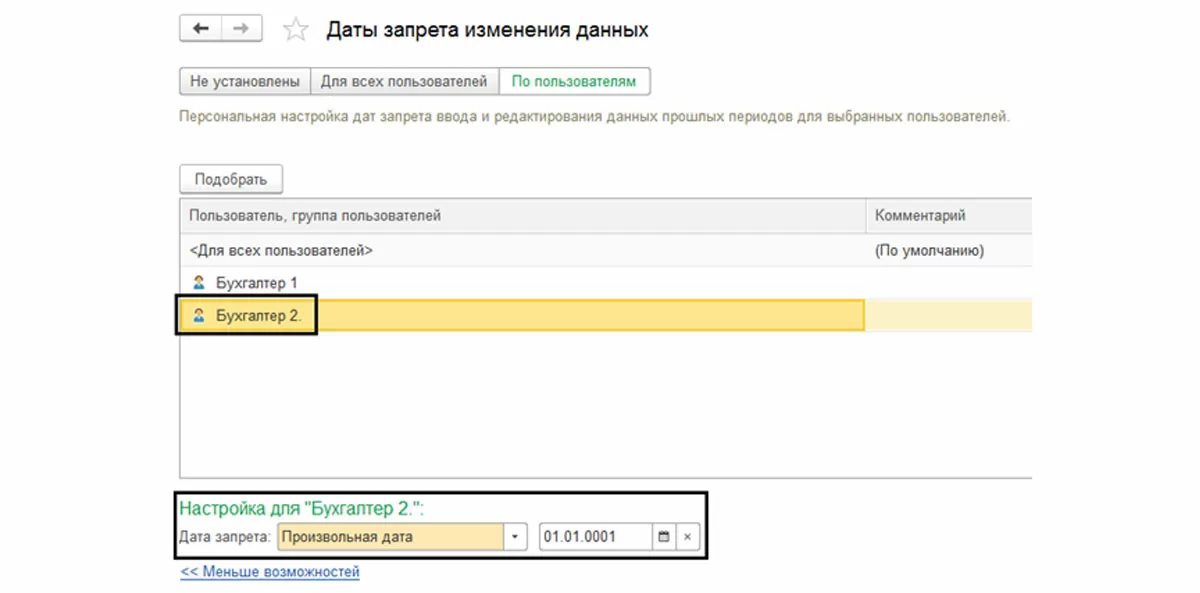Clear the date with the x icon
This screenshot has width=1200, height=593.
(687, 537)
